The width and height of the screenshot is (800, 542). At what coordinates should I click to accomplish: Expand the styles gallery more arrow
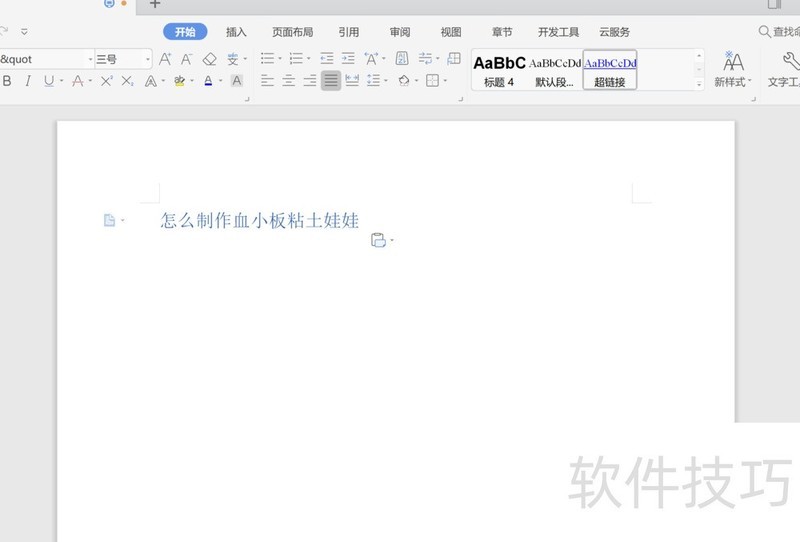click(x=699, y=83)
